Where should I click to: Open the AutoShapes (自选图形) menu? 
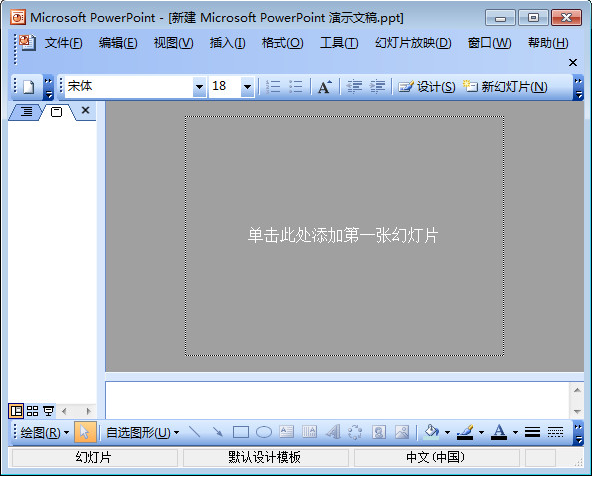pos(142,432)
